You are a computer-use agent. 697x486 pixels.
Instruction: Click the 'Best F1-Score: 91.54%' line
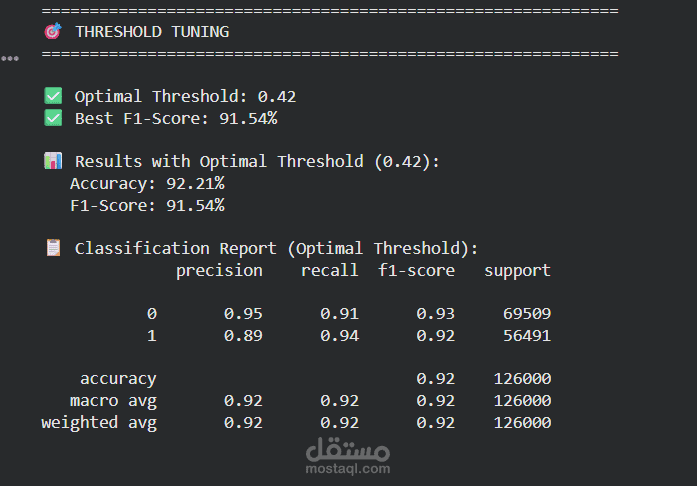[x=176, y=118]
